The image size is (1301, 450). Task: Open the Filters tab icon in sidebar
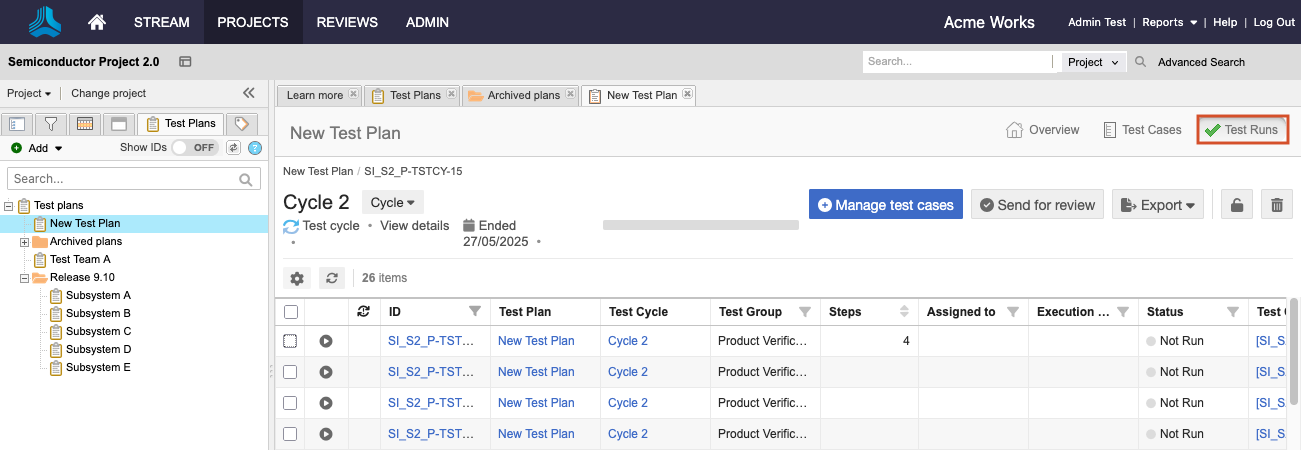click(50, 124)
